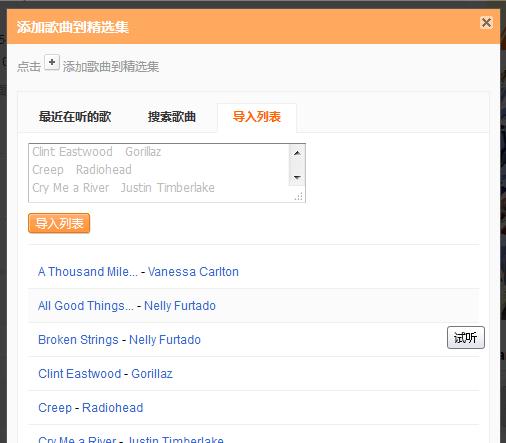The width and height of the screenshot is (506, 443).
Task: Select the 导入列表 tab
Action: pos(257,117)
